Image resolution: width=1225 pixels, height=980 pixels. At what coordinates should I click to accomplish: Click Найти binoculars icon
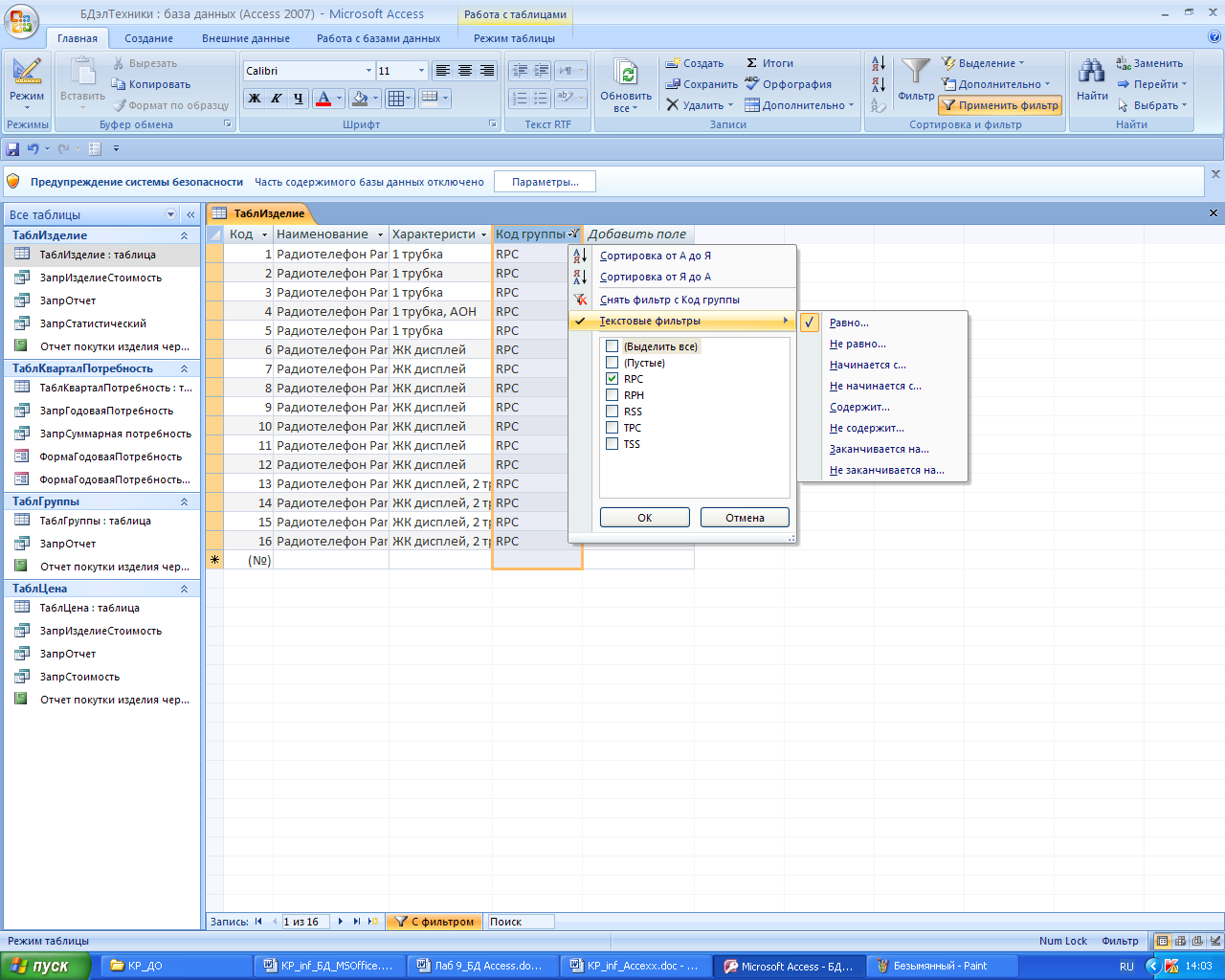[x=1092, y=71]
